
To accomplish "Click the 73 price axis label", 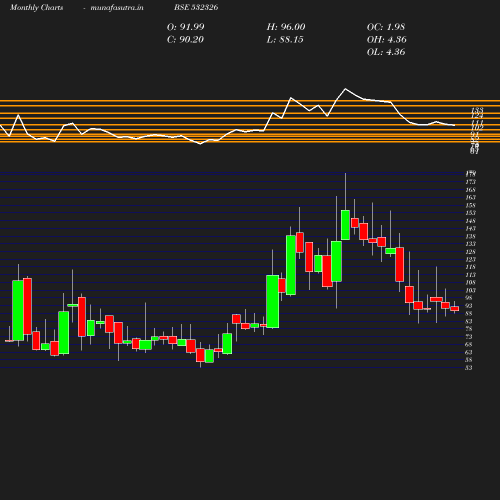I will pos(469,337).
